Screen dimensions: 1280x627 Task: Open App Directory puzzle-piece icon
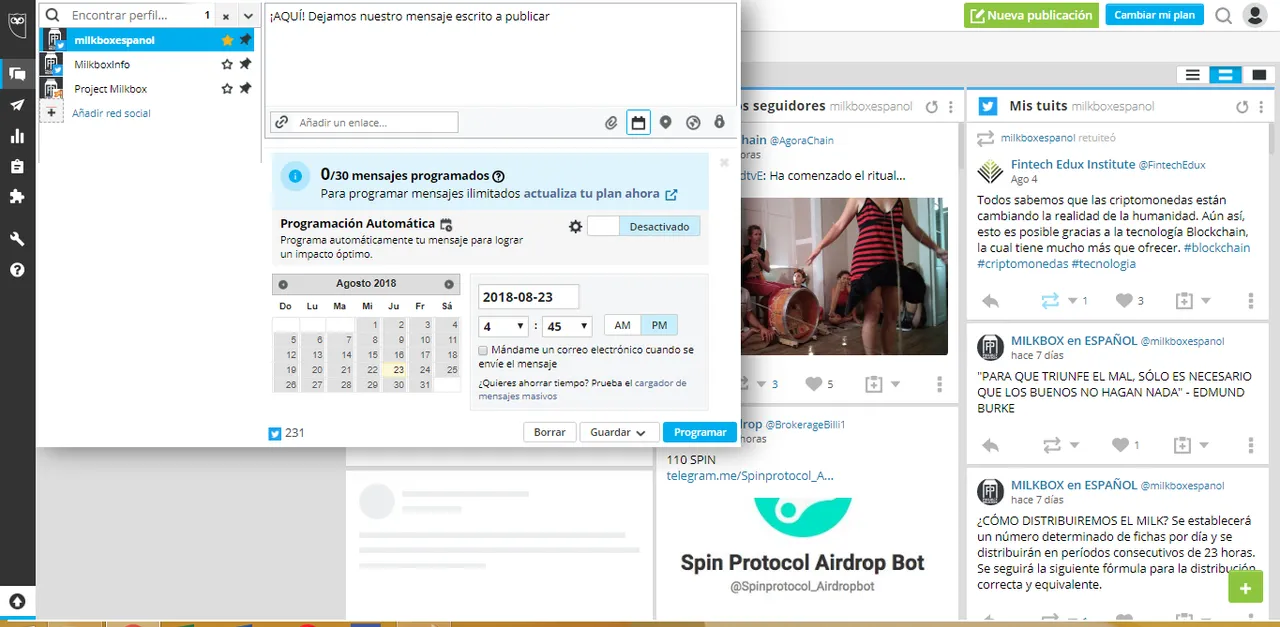click(17, 197)
